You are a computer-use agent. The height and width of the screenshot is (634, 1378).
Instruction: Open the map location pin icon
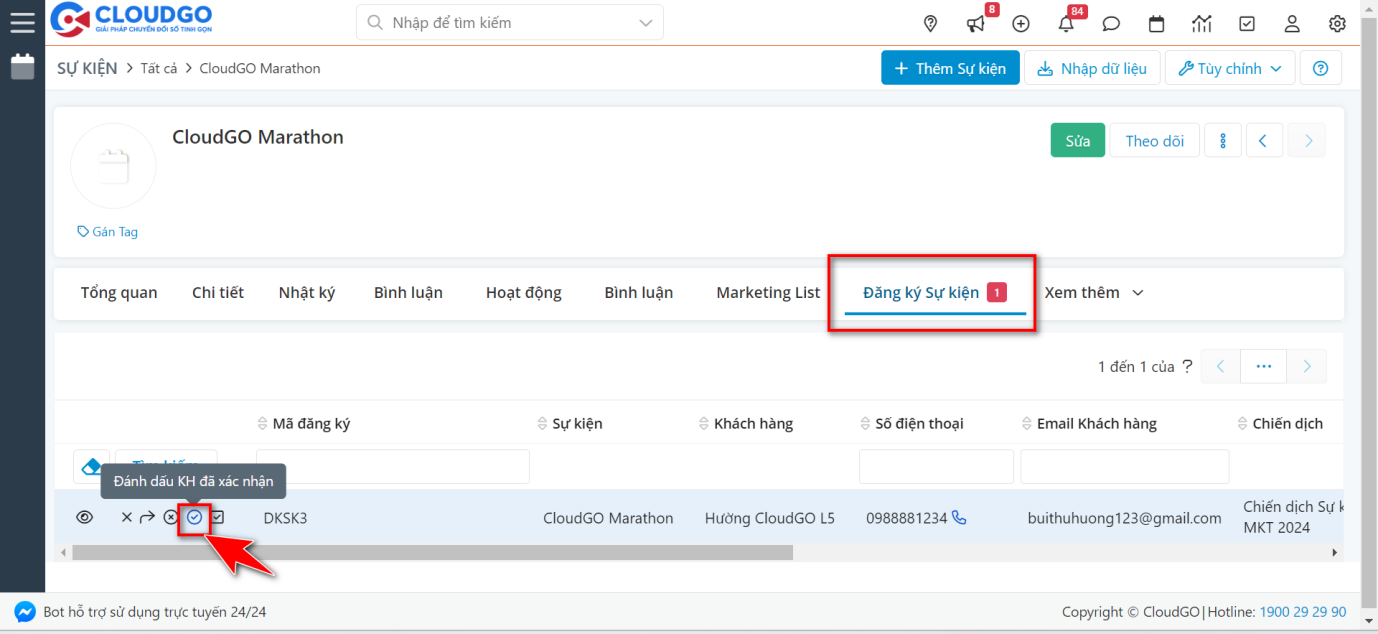[930, 24]
